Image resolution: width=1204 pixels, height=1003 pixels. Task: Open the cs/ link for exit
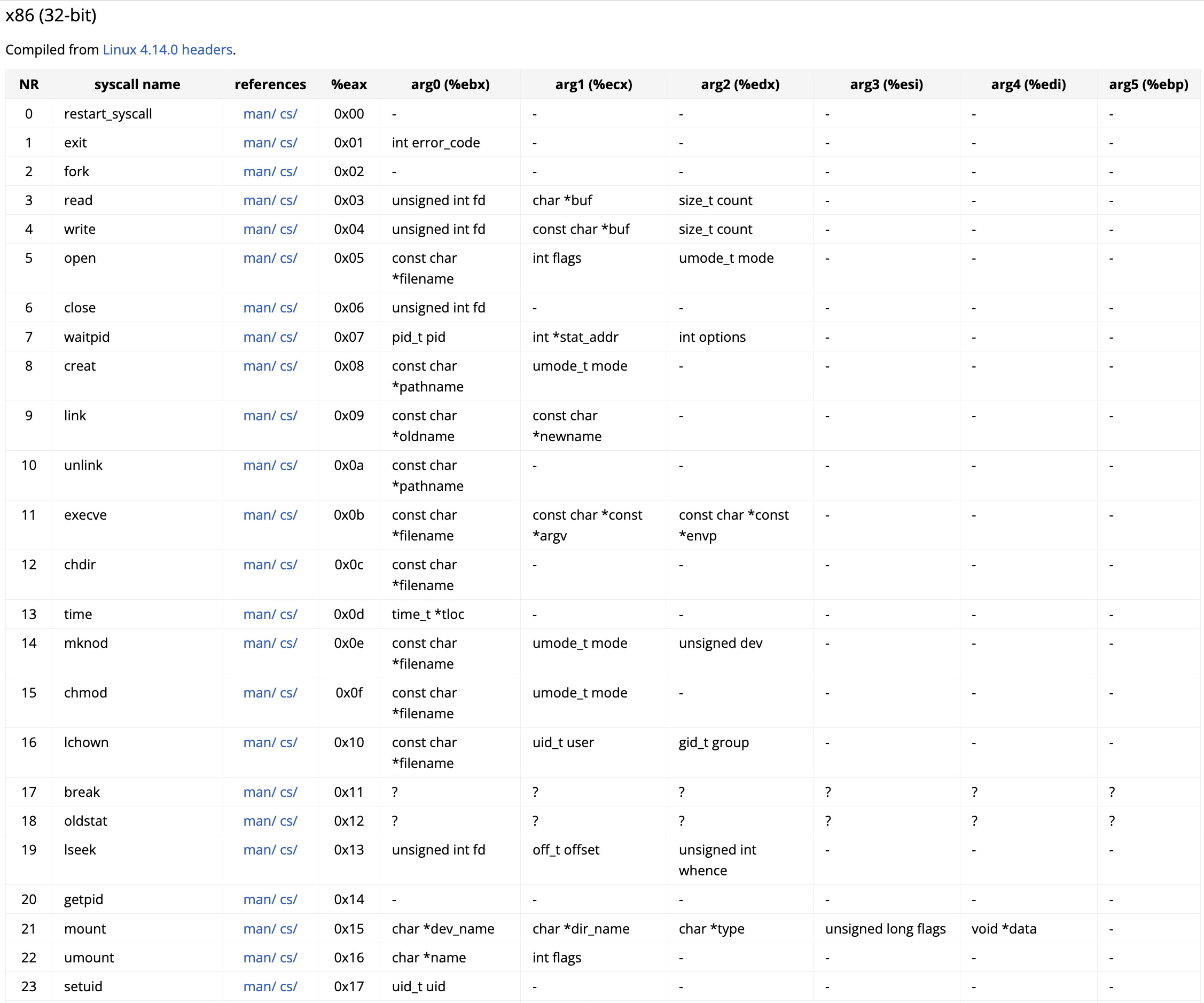288,143
